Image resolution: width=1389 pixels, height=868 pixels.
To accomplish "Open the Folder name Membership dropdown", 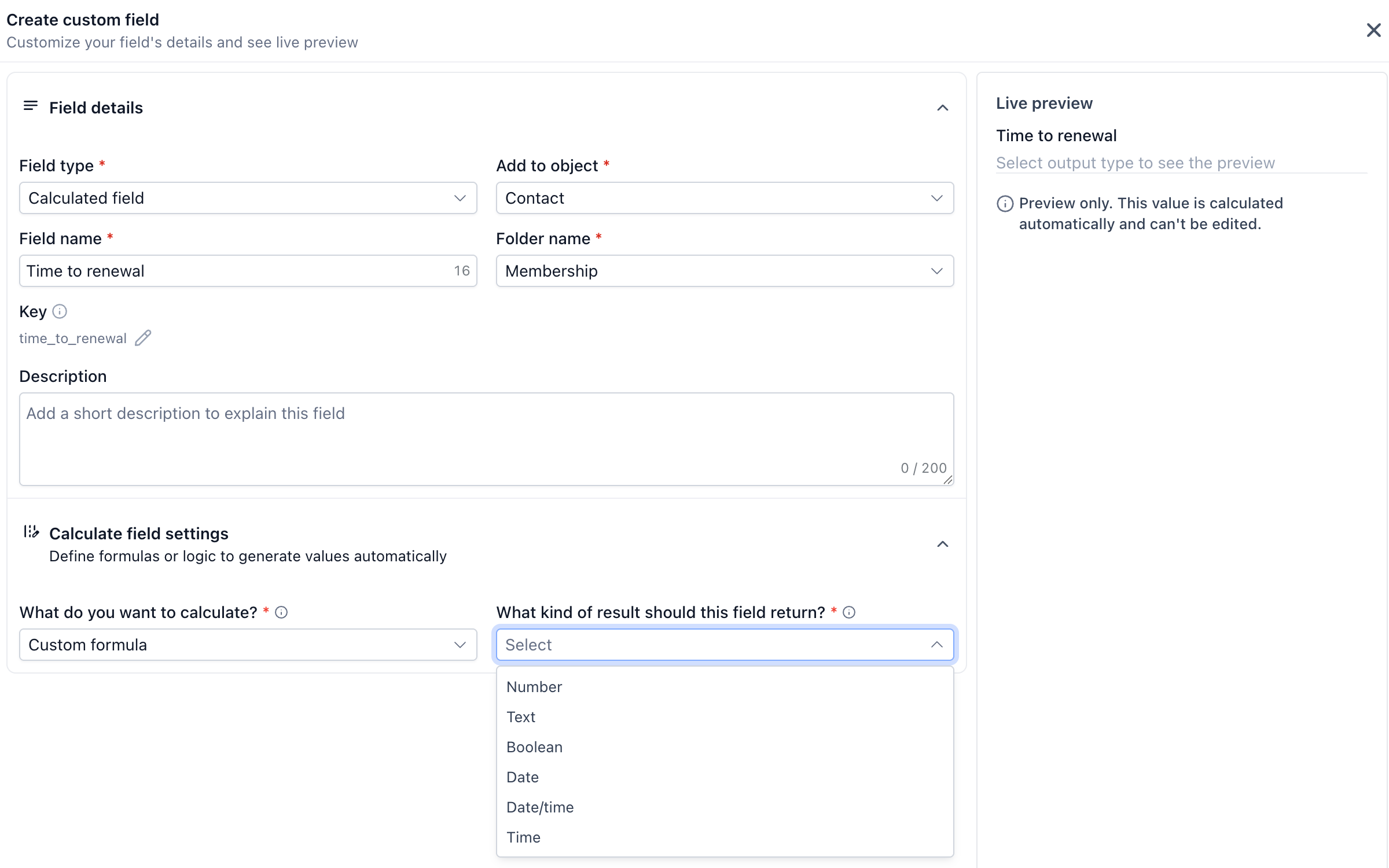I will point(725,271).
